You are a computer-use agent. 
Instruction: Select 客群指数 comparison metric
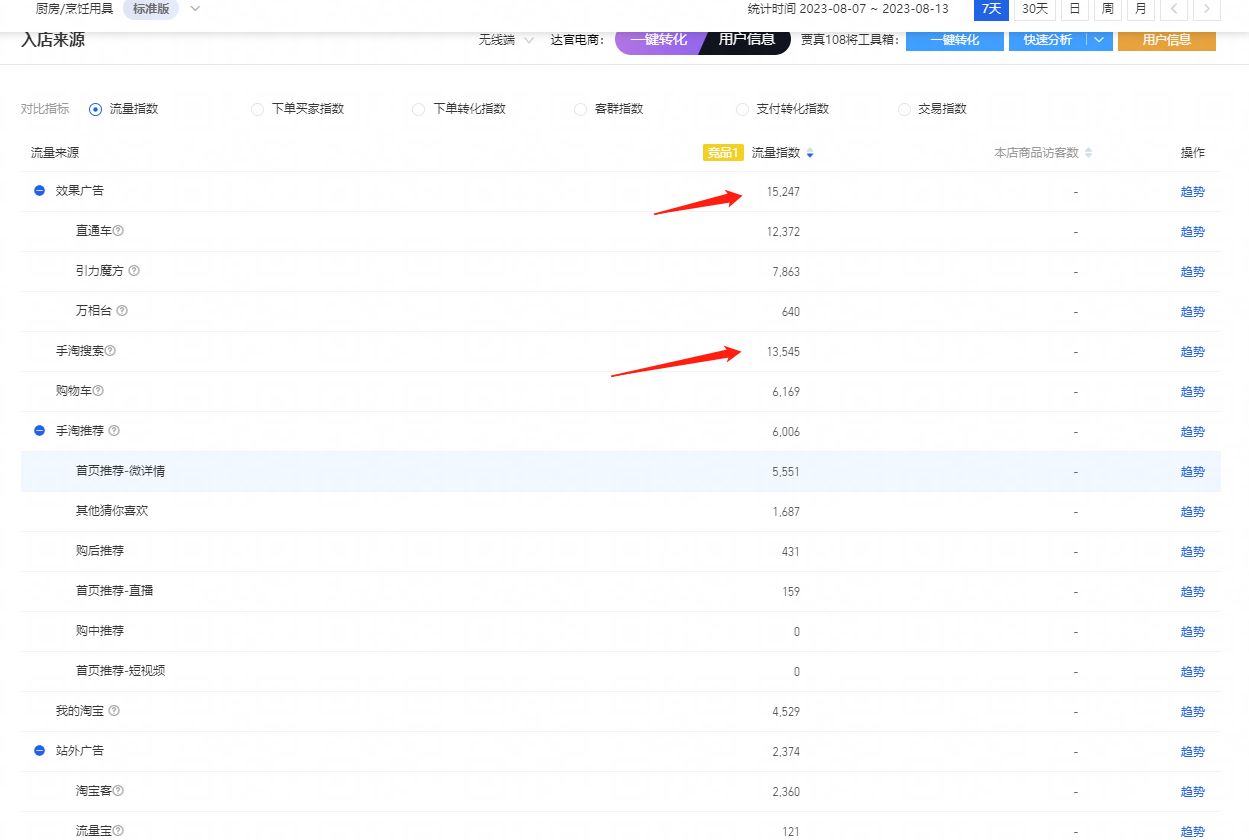tap(580, 109)
